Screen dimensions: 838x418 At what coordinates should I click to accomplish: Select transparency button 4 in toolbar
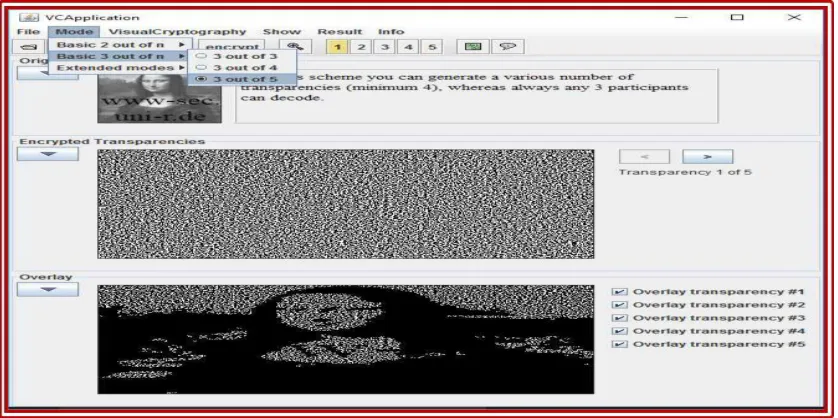pos(408,47)
